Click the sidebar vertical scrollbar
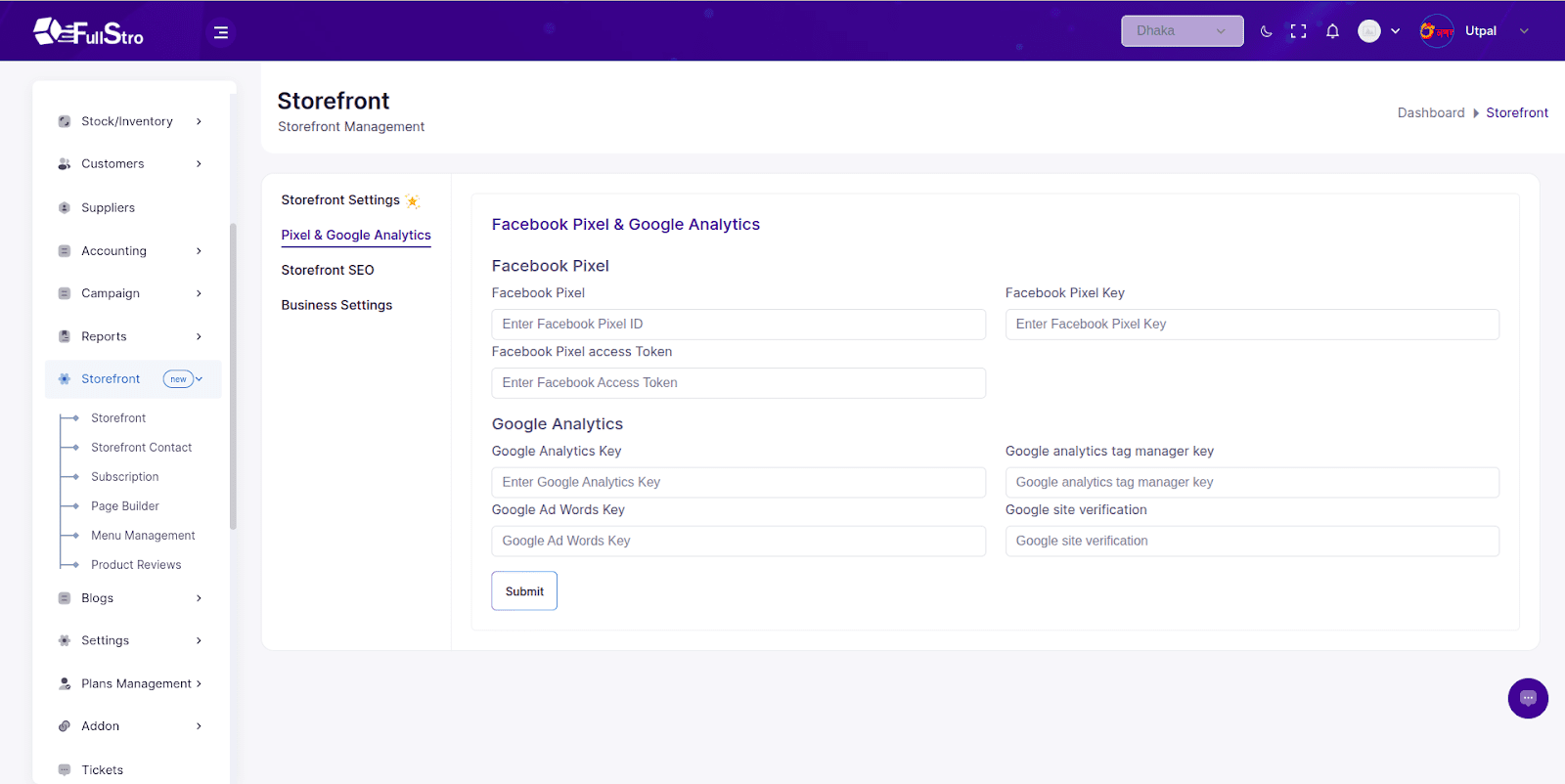Image resolution: width=1565 pixels, height=784 pixels. pyautogui.click(x=233, y=376)
